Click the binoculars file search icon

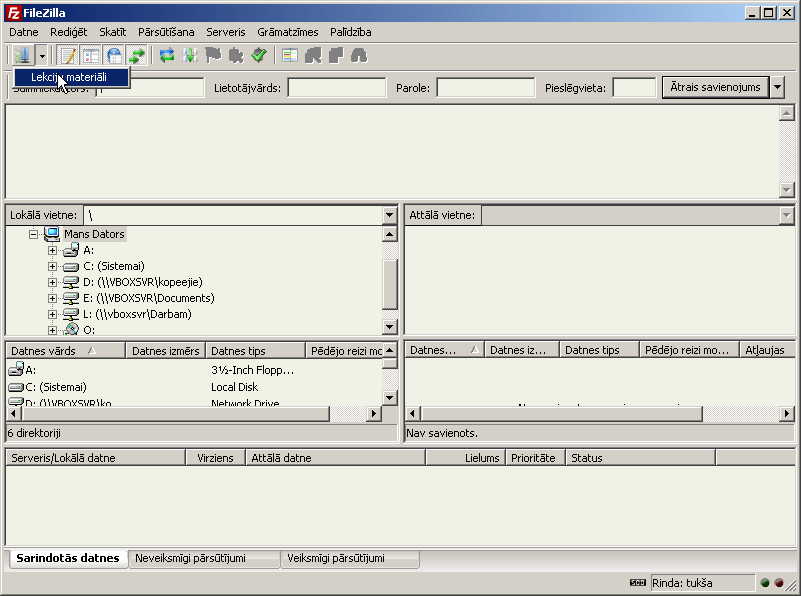359,55
